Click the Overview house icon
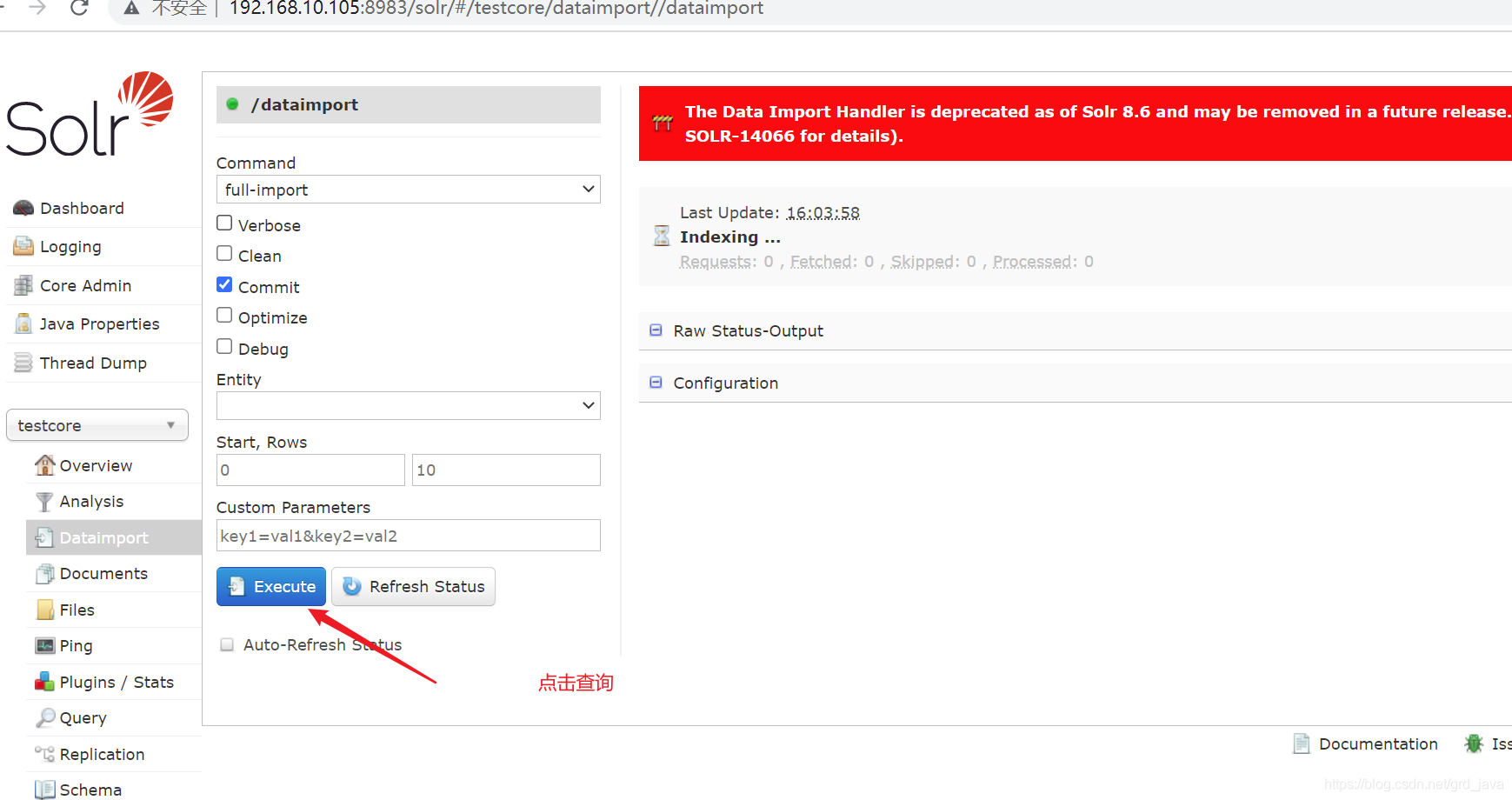This screenshot has width=1512, height=800. point(44,465)
